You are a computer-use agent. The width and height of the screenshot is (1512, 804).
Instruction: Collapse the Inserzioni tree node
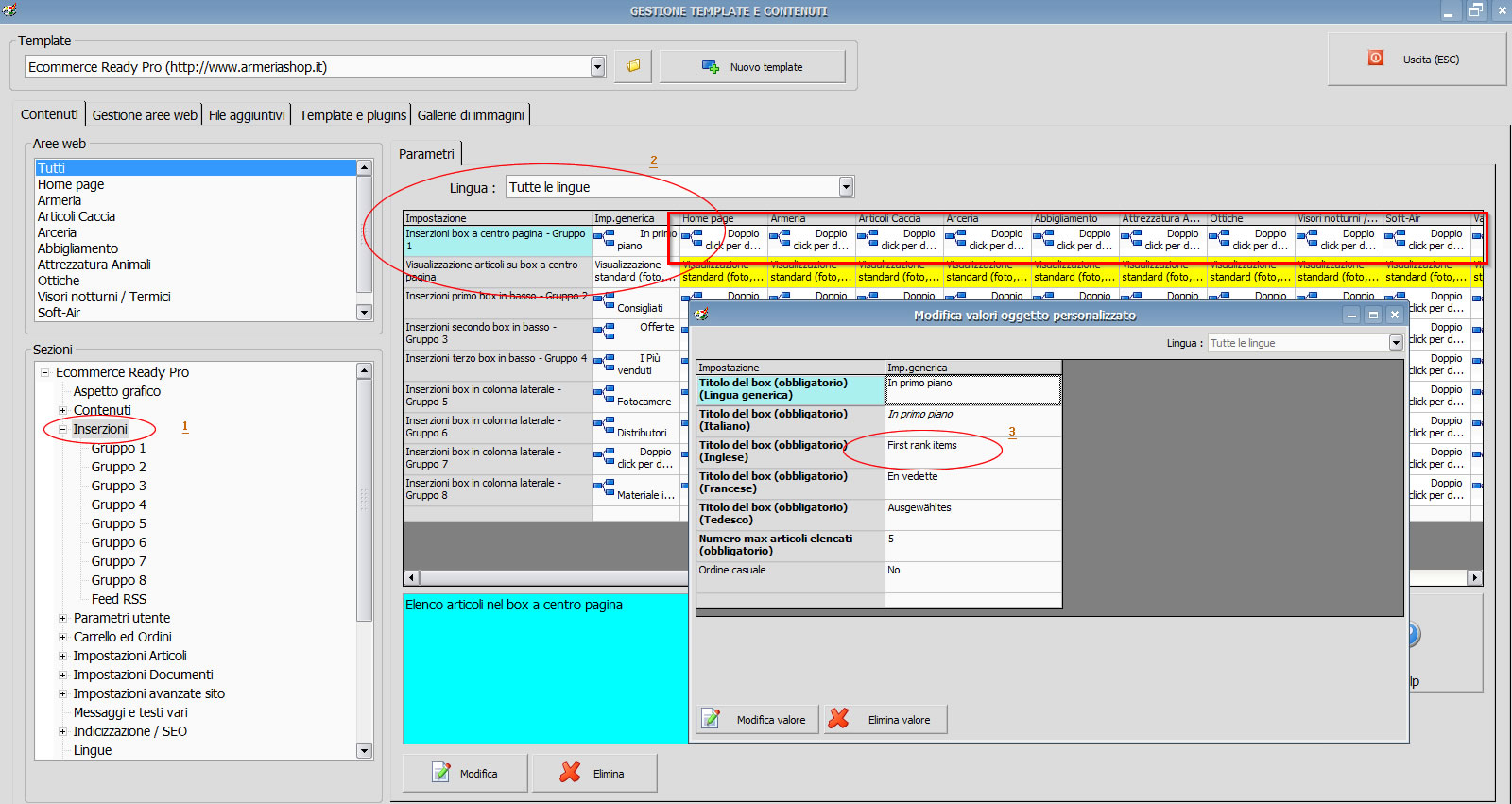[x=63, y=429]
